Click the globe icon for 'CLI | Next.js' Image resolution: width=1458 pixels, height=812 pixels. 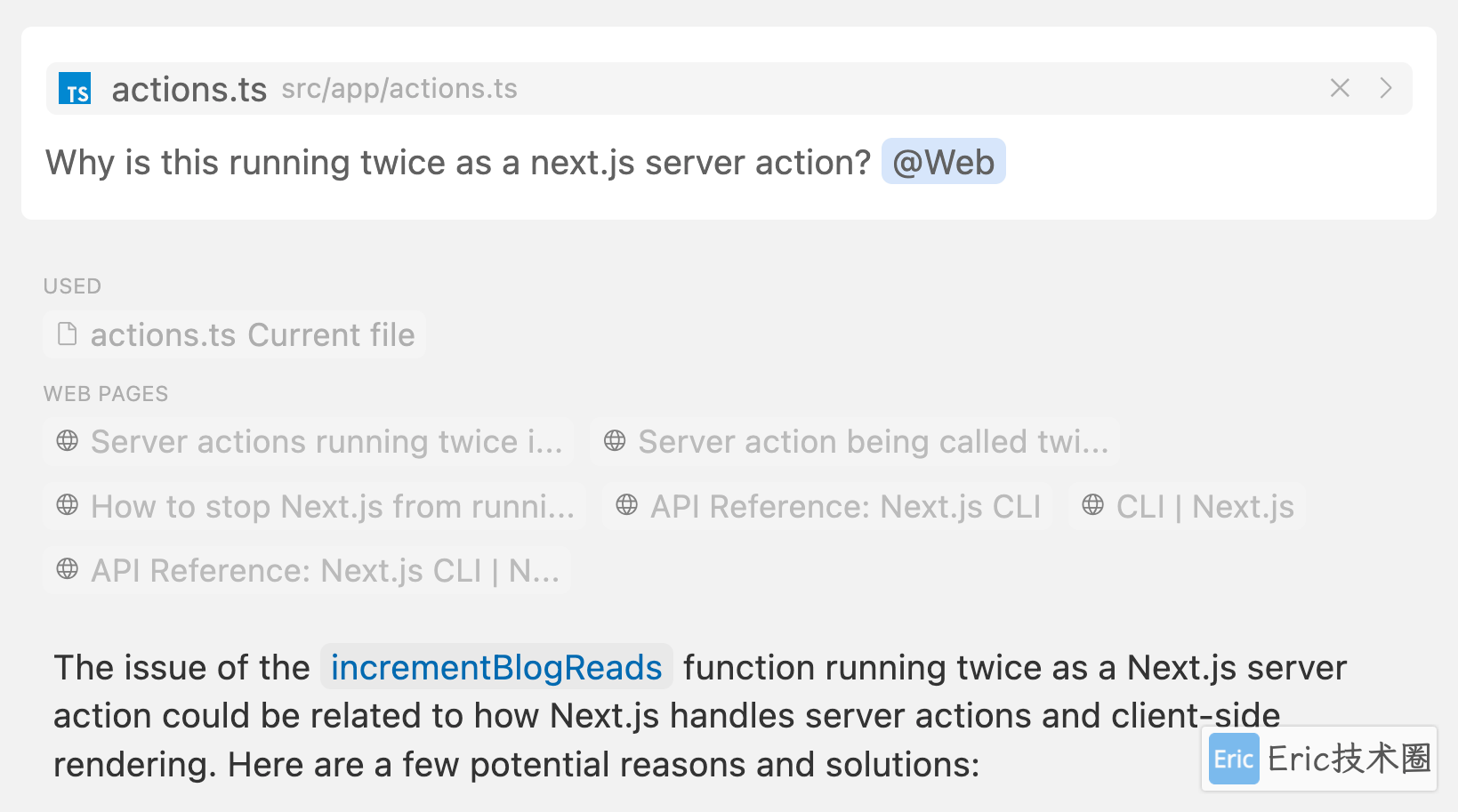pos(1093,505)
